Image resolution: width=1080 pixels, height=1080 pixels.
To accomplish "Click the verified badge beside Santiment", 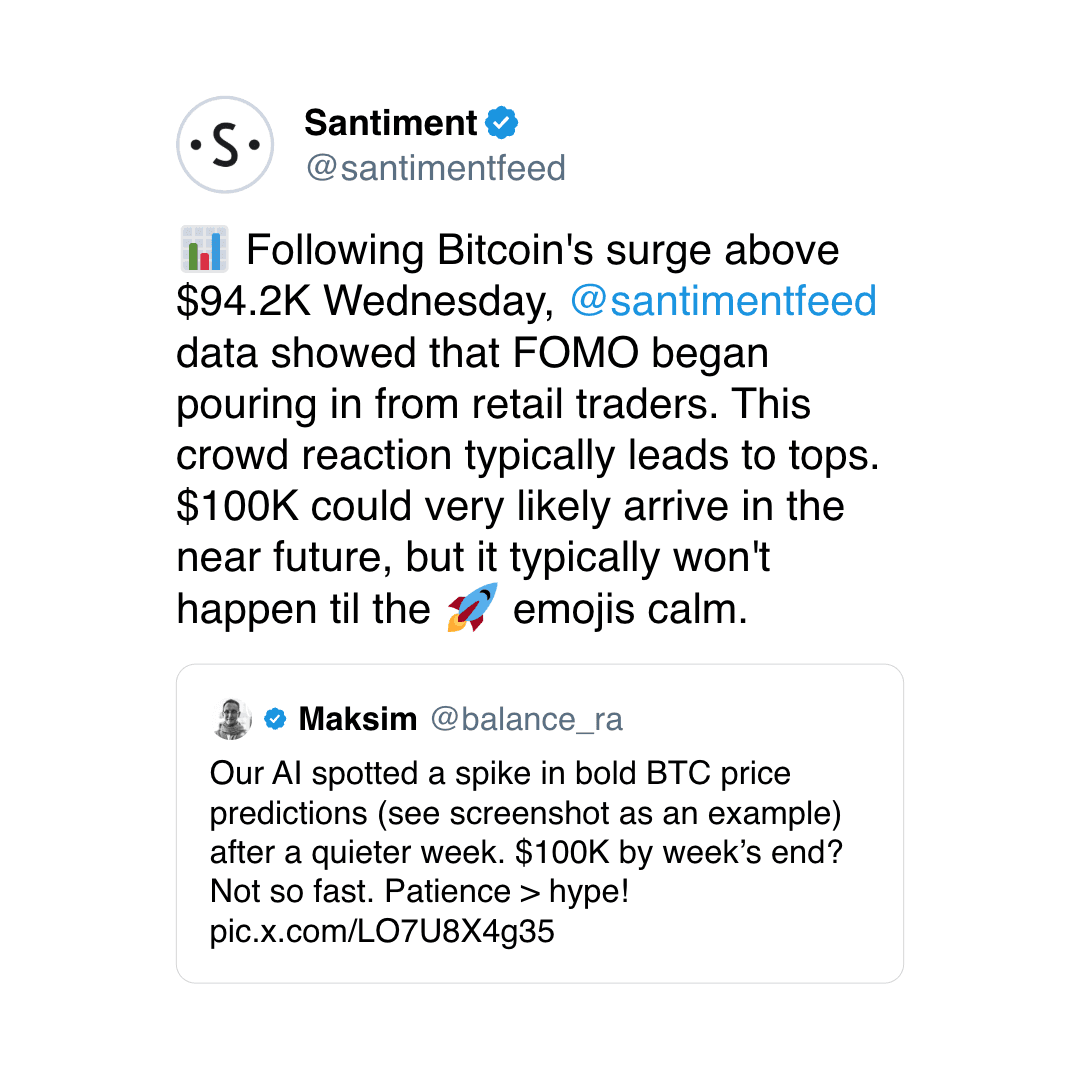I will click(x=501, y=123).
